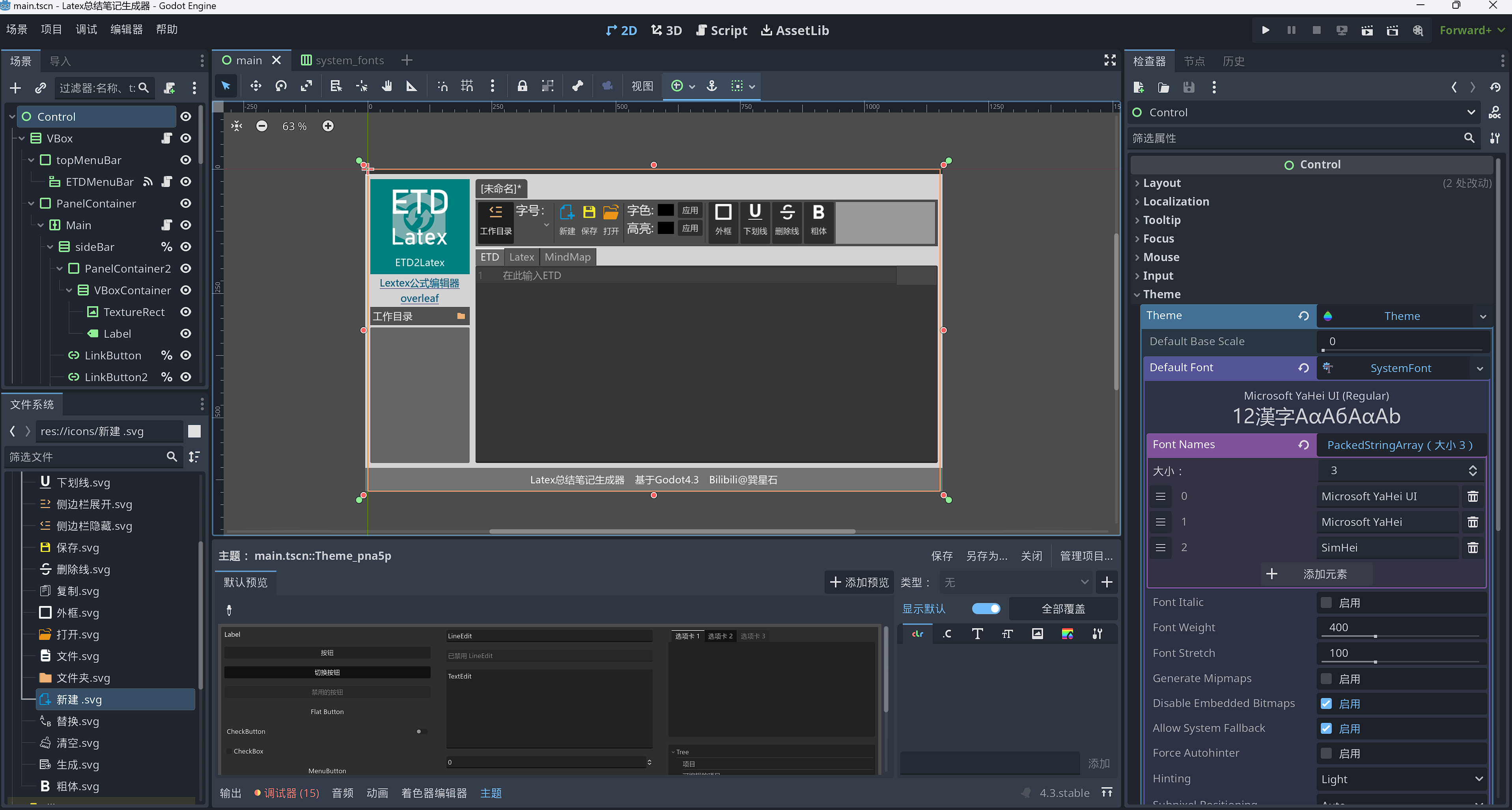The width and height of the screenshot is (1512, 810).
Task: Expand the Layout property section
Action: [x=1161, y=183]
